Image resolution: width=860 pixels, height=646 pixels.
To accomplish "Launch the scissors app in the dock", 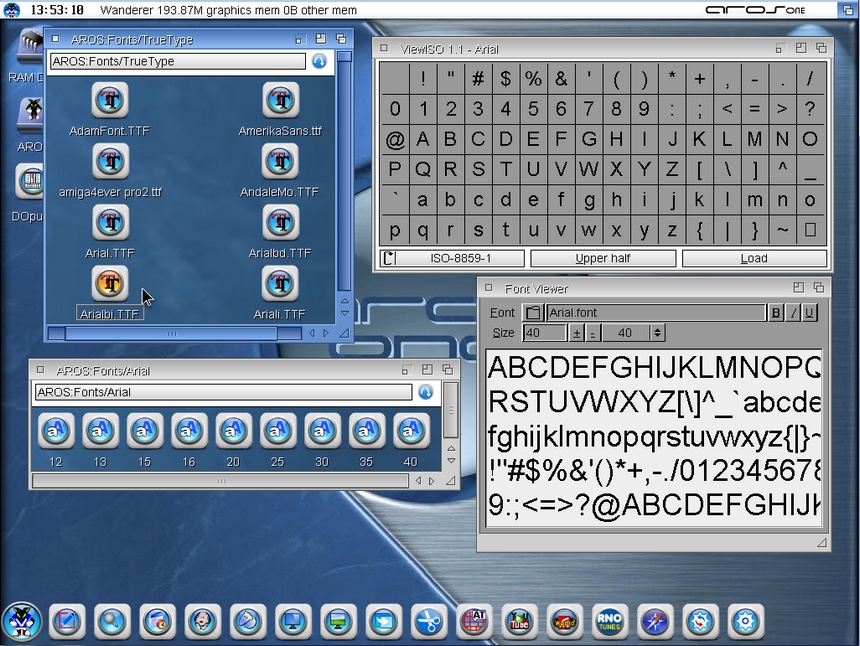I will [x=429, y=621].
